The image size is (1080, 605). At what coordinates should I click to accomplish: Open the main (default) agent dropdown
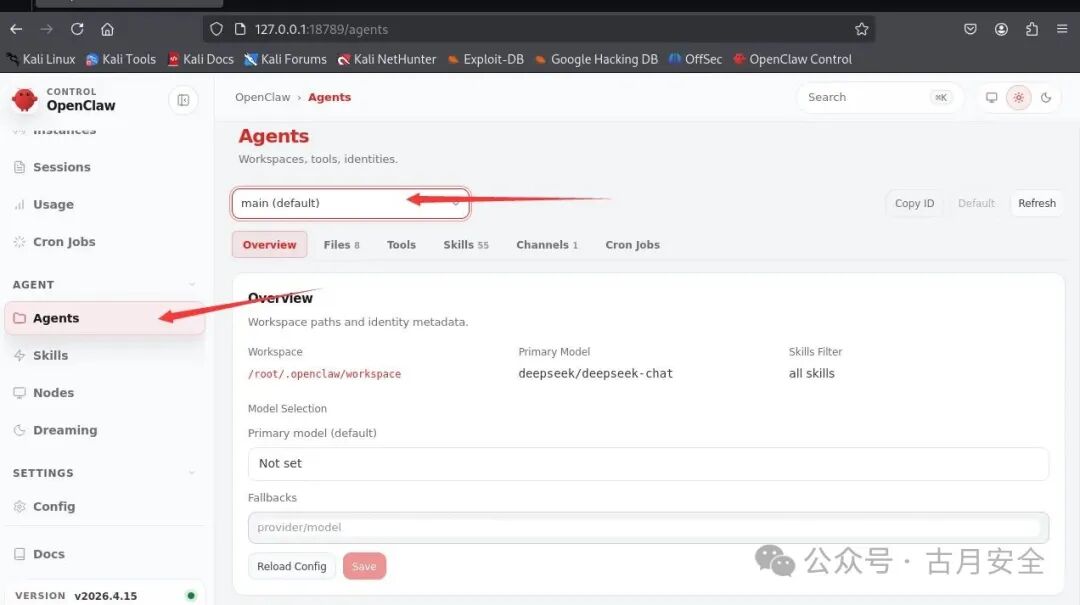coord(351,203)
